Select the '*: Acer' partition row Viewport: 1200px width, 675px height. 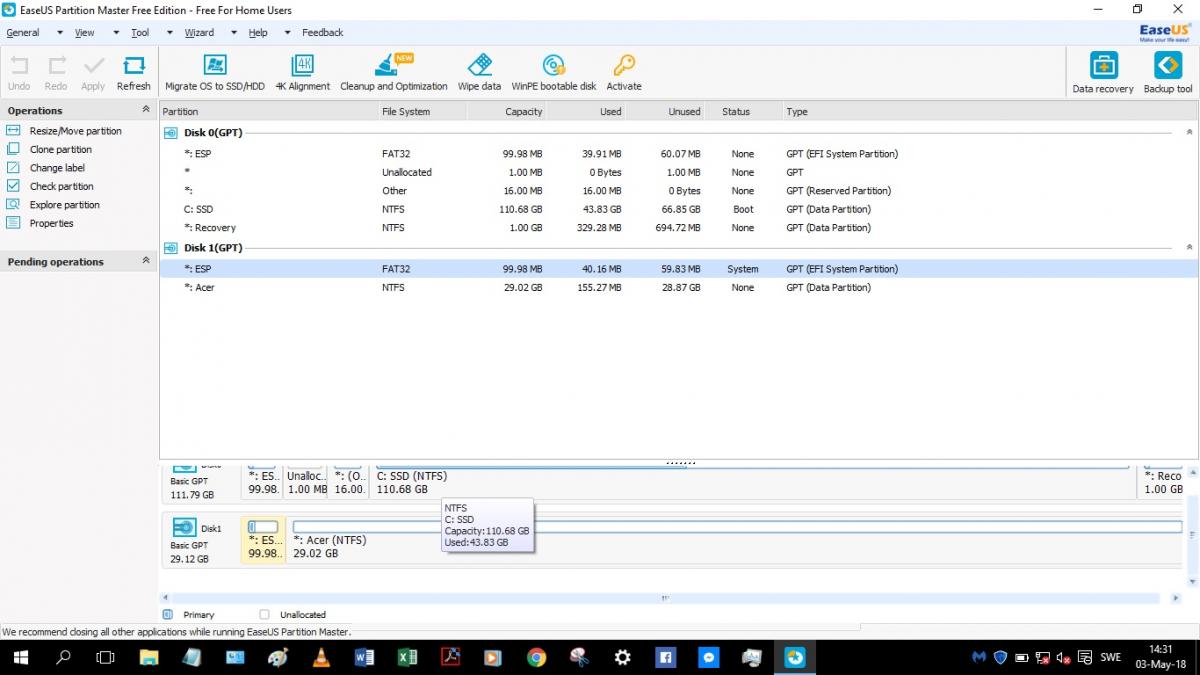[x=678, y=287]
